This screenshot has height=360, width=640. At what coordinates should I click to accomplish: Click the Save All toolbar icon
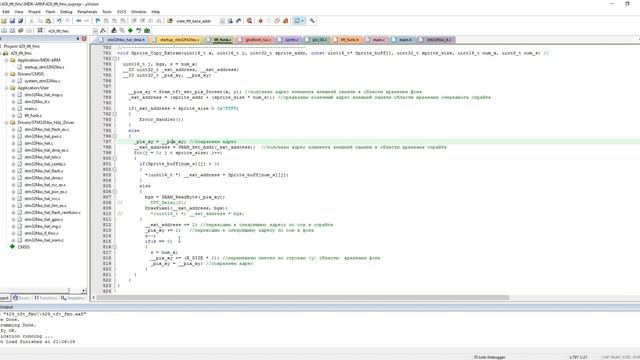pos(20,21)
